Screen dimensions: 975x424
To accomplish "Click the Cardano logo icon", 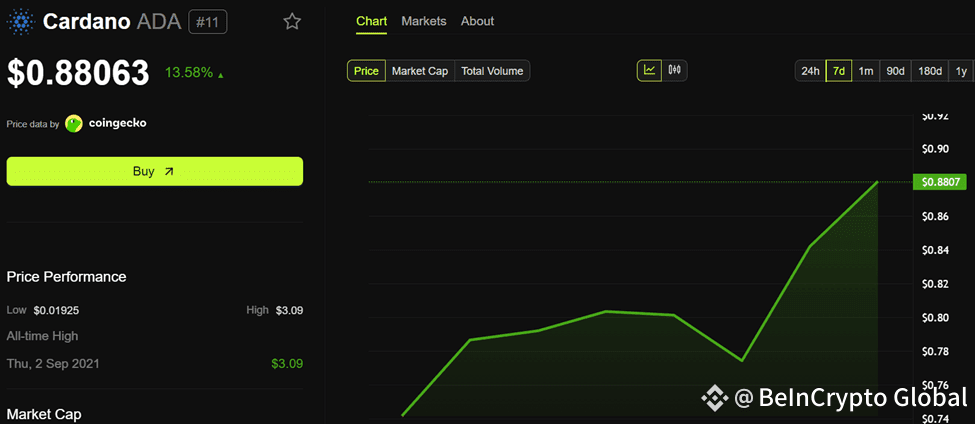I will [22, 22].
